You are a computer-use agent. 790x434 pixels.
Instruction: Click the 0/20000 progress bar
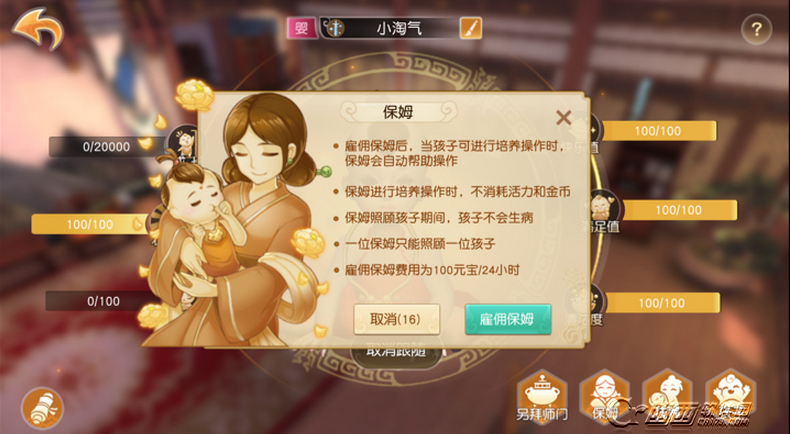pos(107,147)
